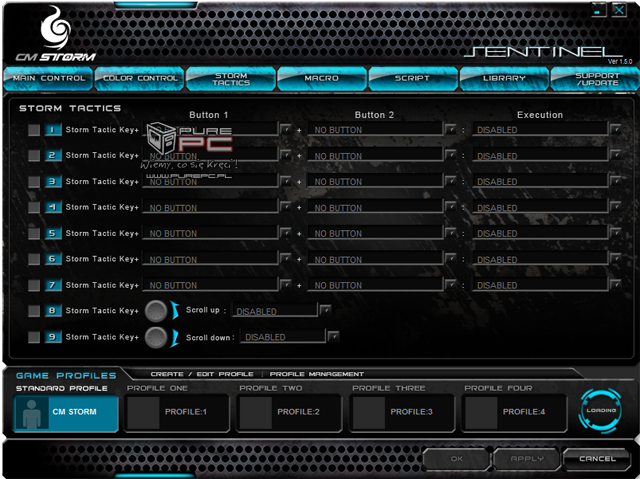The height and width of the screenshot is (479, 640).
Task: Switch to the Color Control tab
Action: (x=140, y=78)
